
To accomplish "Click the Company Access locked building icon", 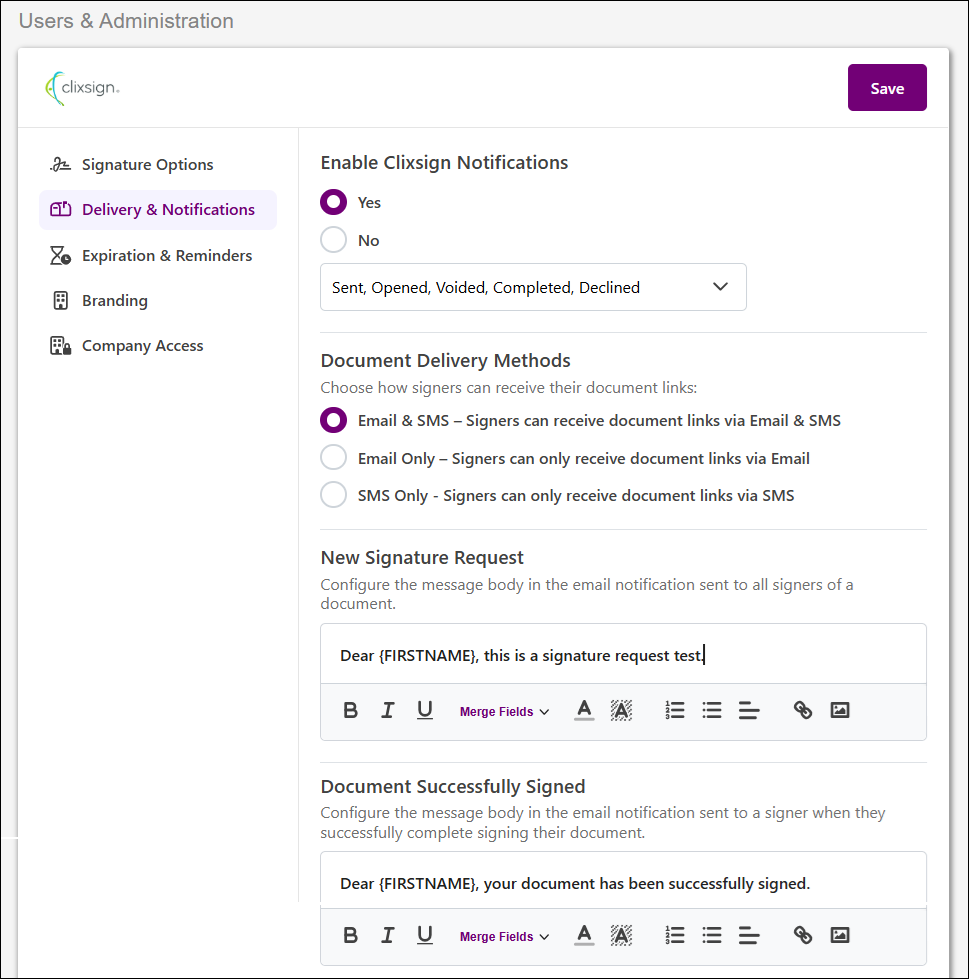I will point(60,345).
